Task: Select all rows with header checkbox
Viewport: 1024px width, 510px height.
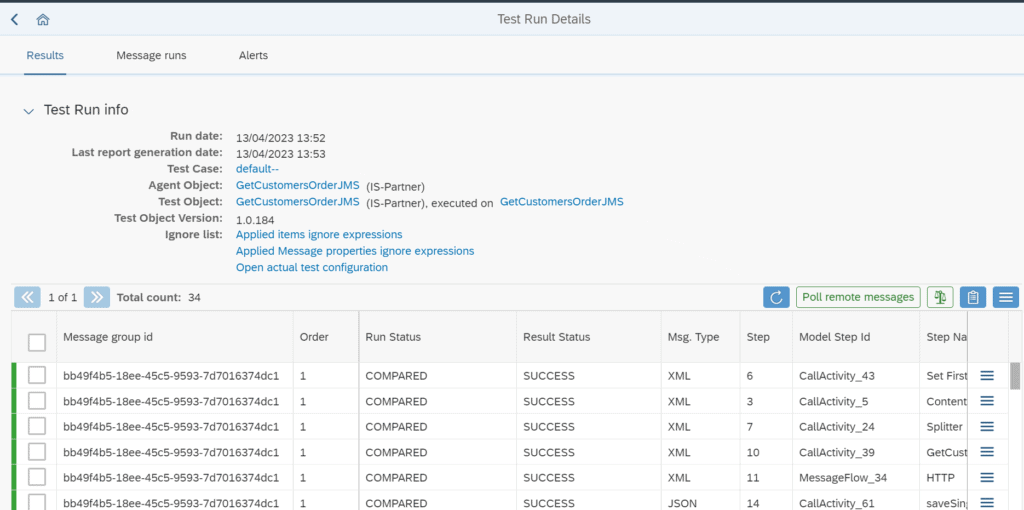Action: click(37, 342)
